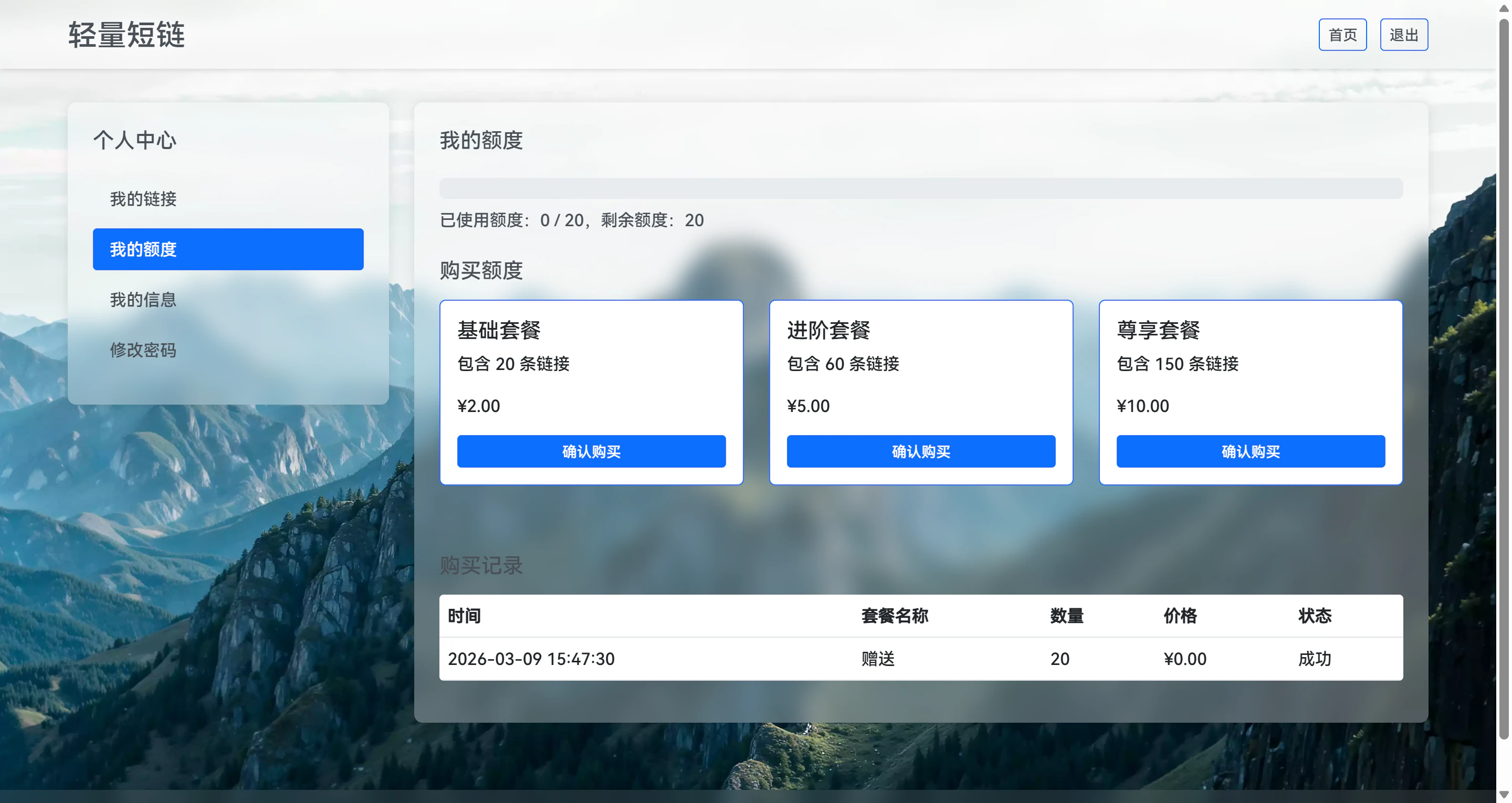The height and width of the screenshot is (803, 1512).
Task: Click the 尊享套餐 card title
Action: [x=1158, y=330]
